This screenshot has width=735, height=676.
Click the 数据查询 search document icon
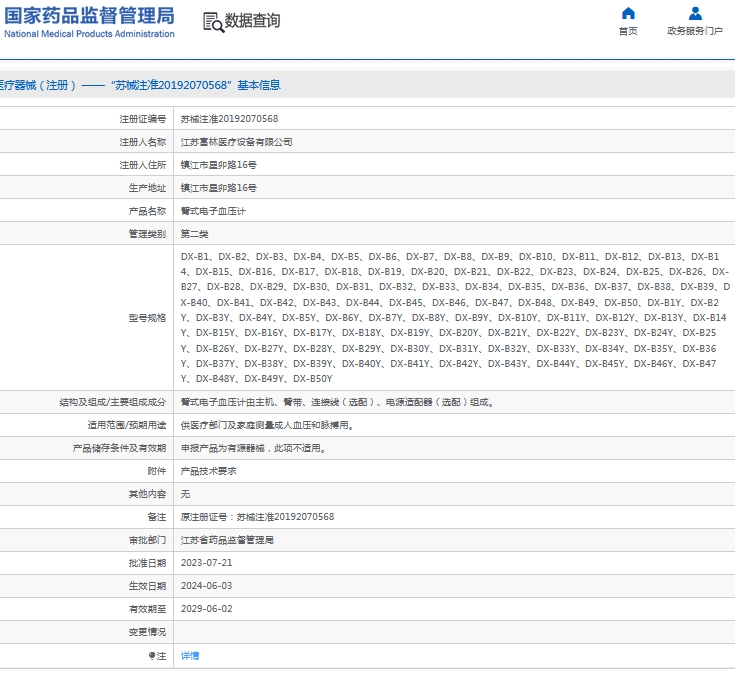point(213,22)
